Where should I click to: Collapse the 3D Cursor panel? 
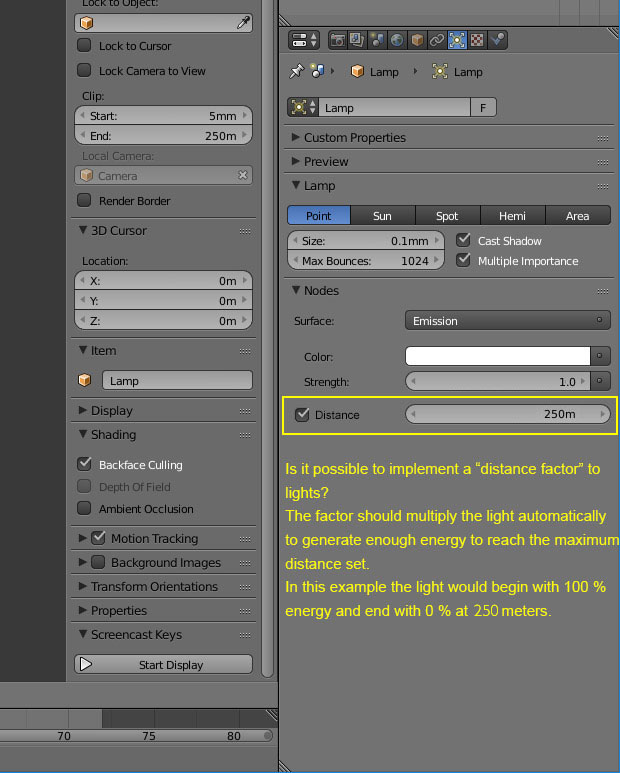point(83,230)
